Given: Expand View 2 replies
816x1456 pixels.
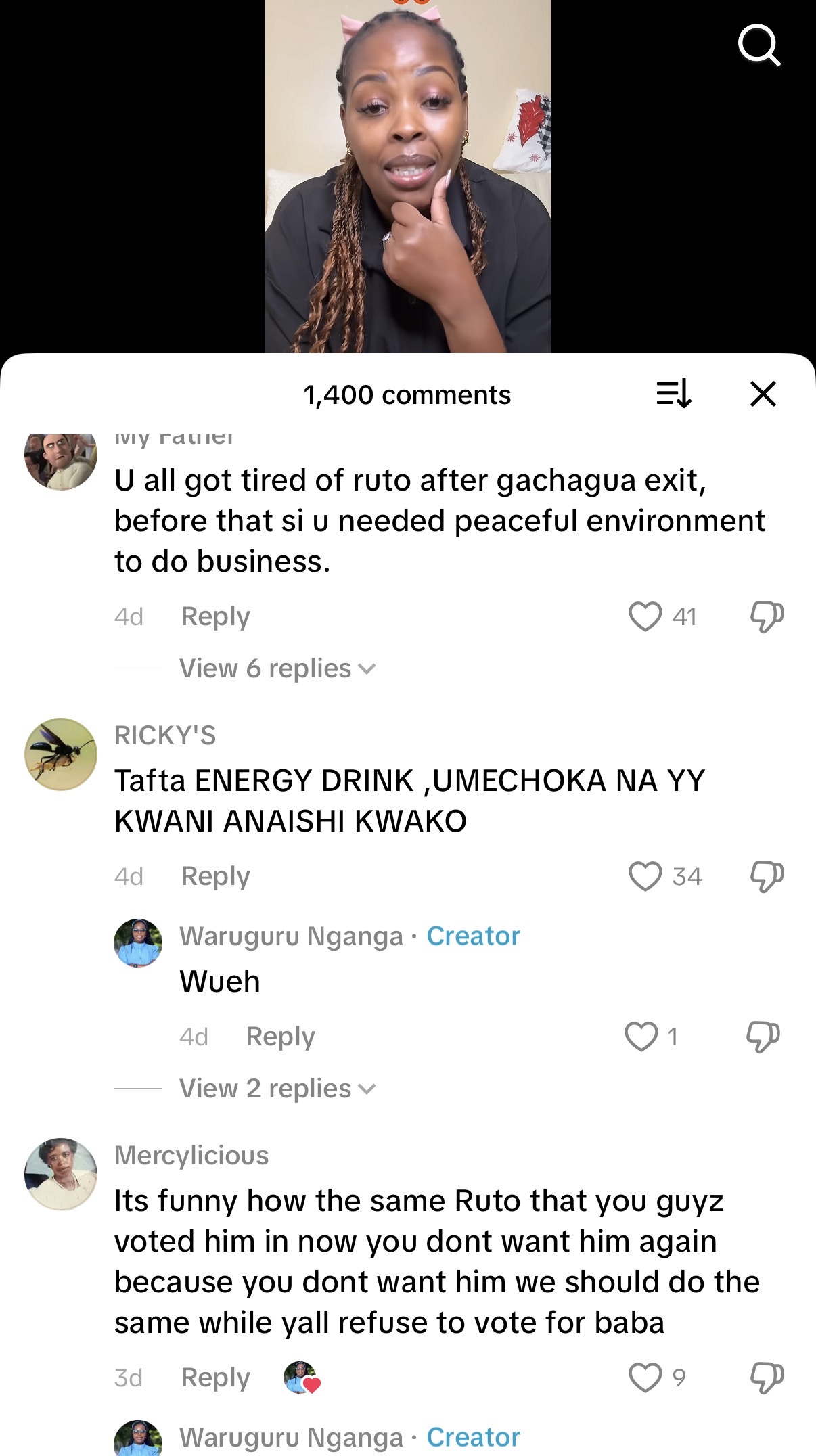Looking at the screenshot, I should [x=277, y=1089].
